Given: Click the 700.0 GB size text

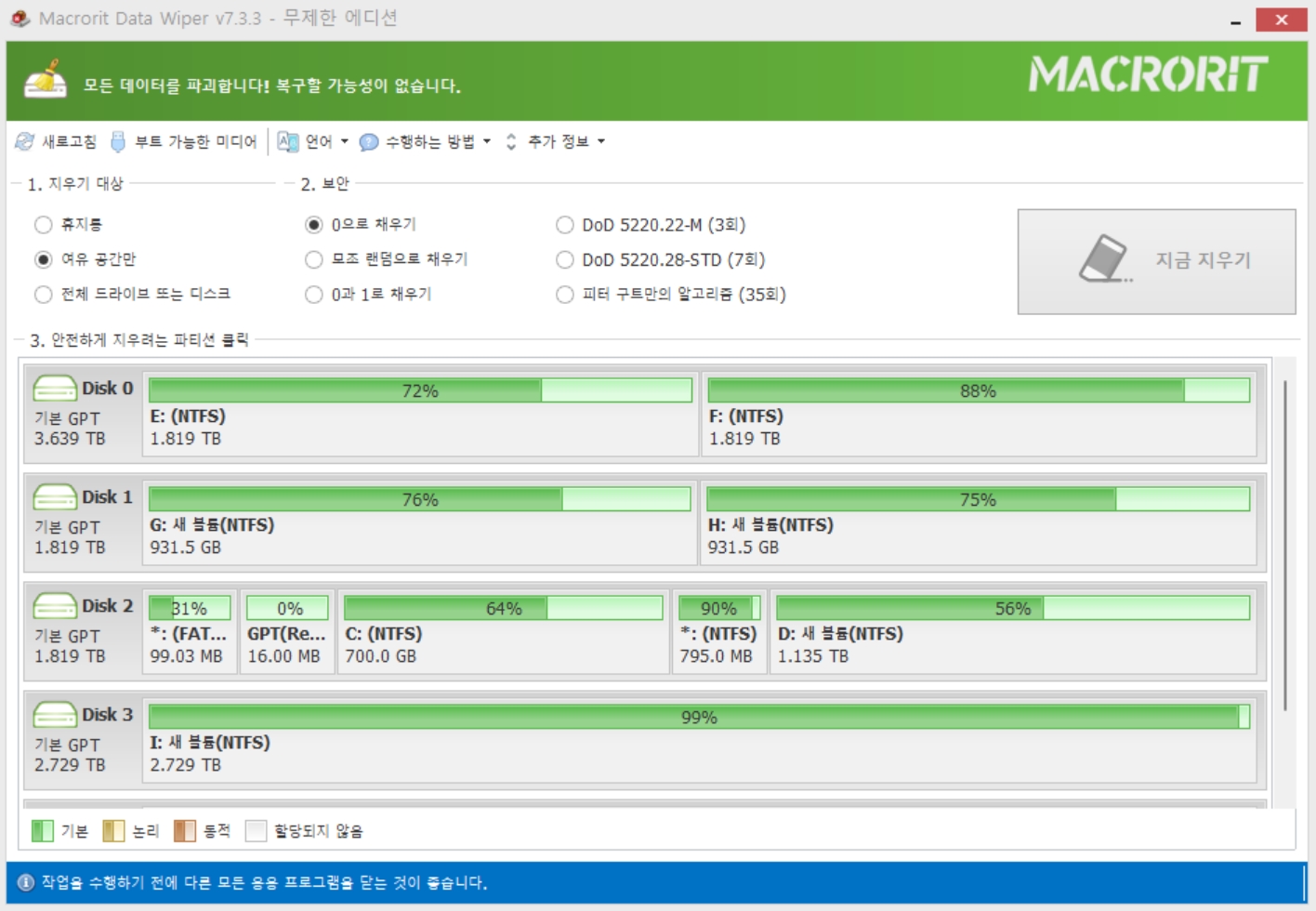Looking at the screenshot, I should pyautogui.click(x=381, y=655).
